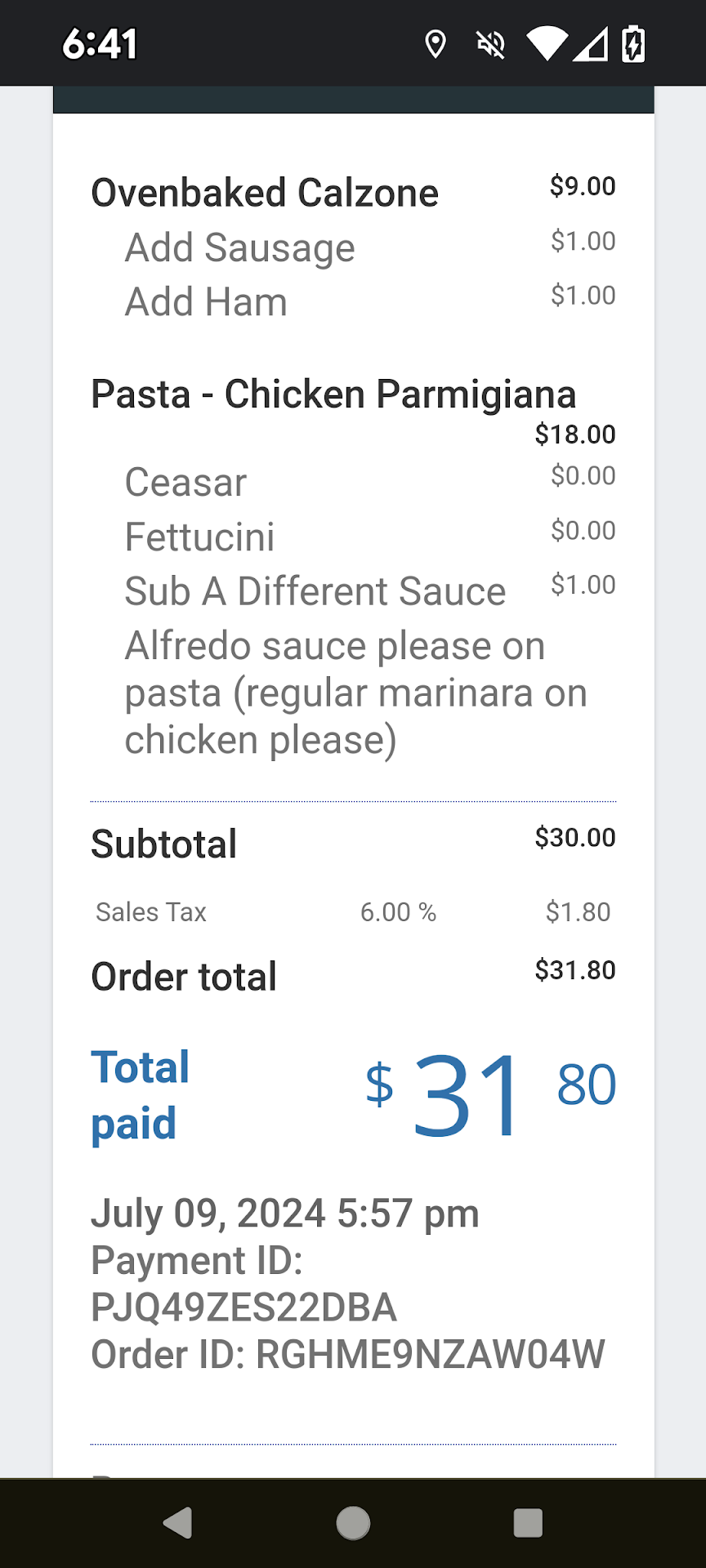Screen dimensions: 706x1568
Task: Tap the cellular signal status icon
Action: tap(591, 44)
